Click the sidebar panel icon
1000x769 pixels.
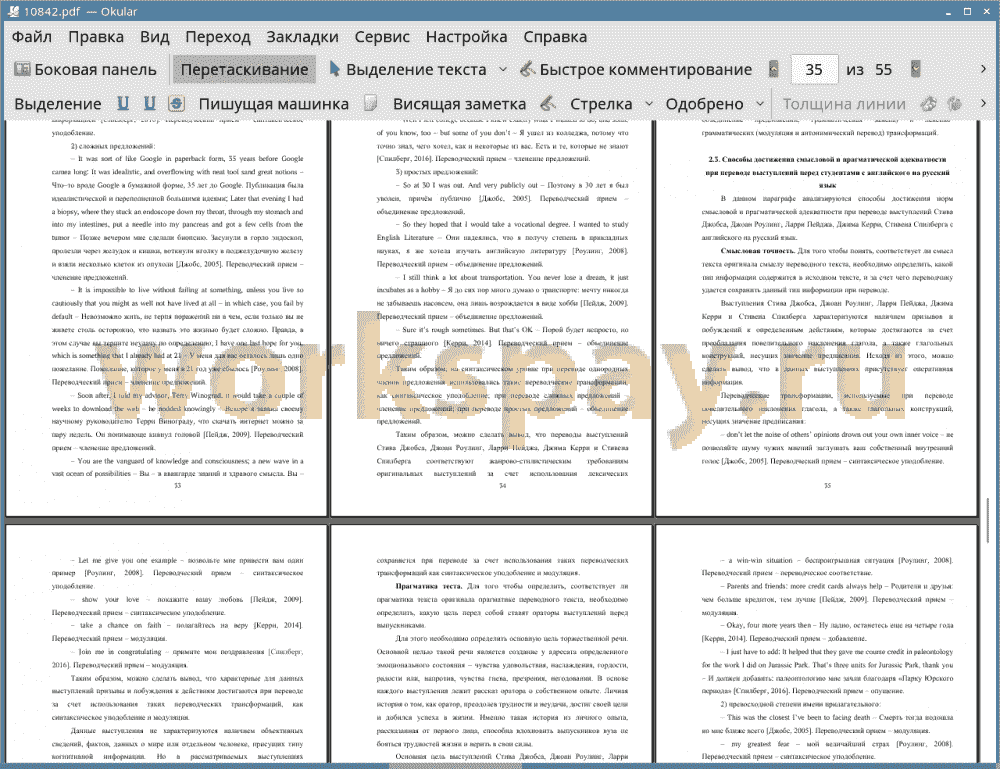point(22,69)
